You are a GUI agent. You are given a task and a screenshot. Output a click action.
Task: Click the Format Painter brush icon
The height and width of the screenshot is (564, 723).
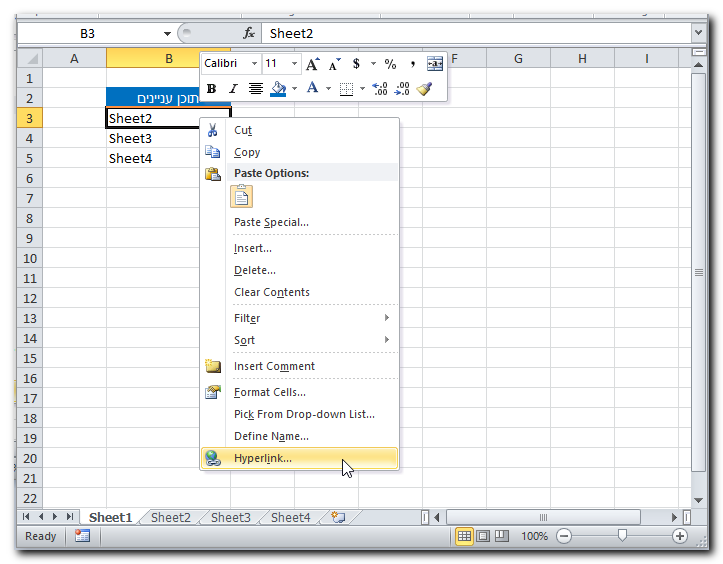[425, 89]
